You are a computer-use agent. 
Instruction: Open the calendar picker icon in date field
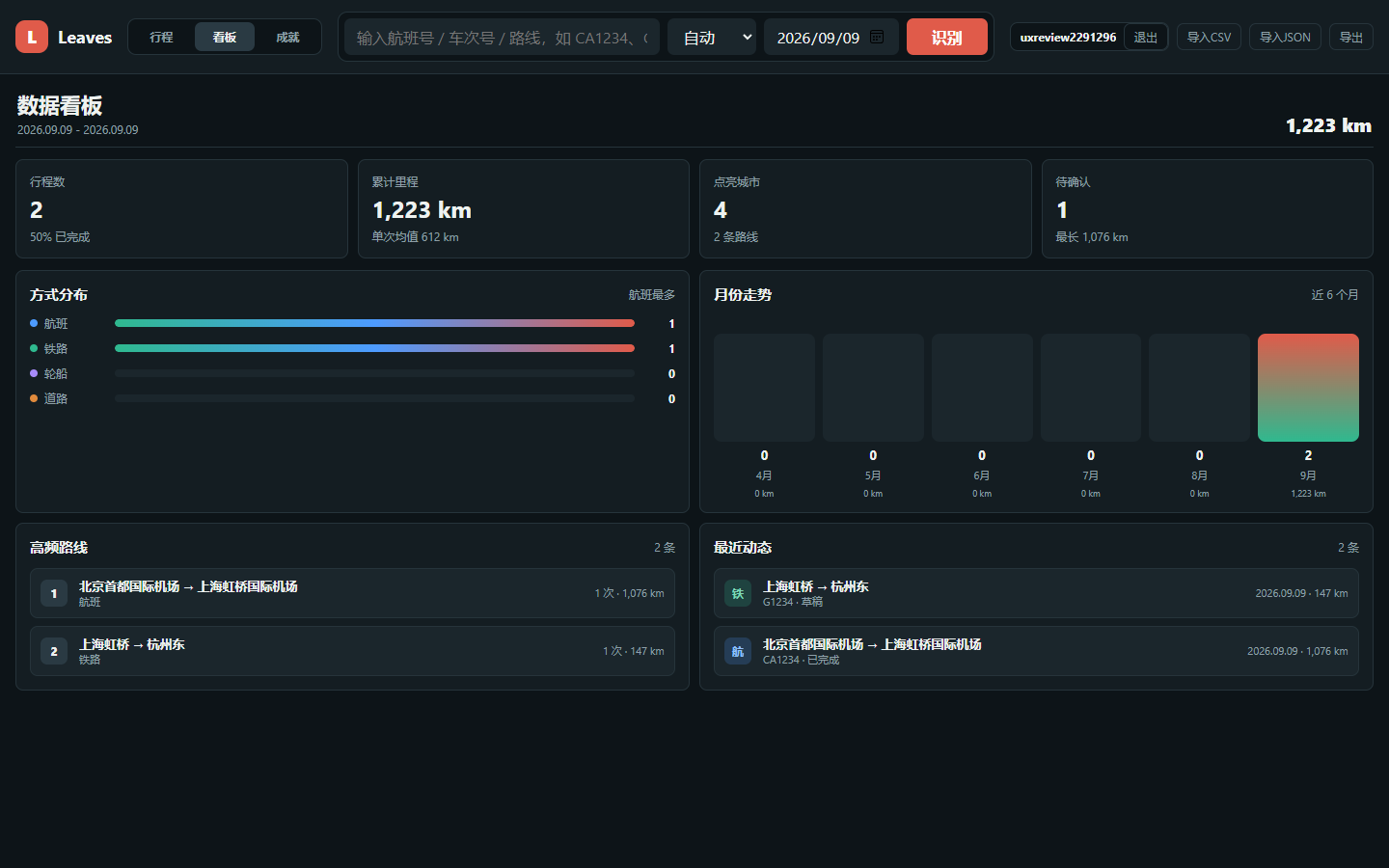click(877, 37)
